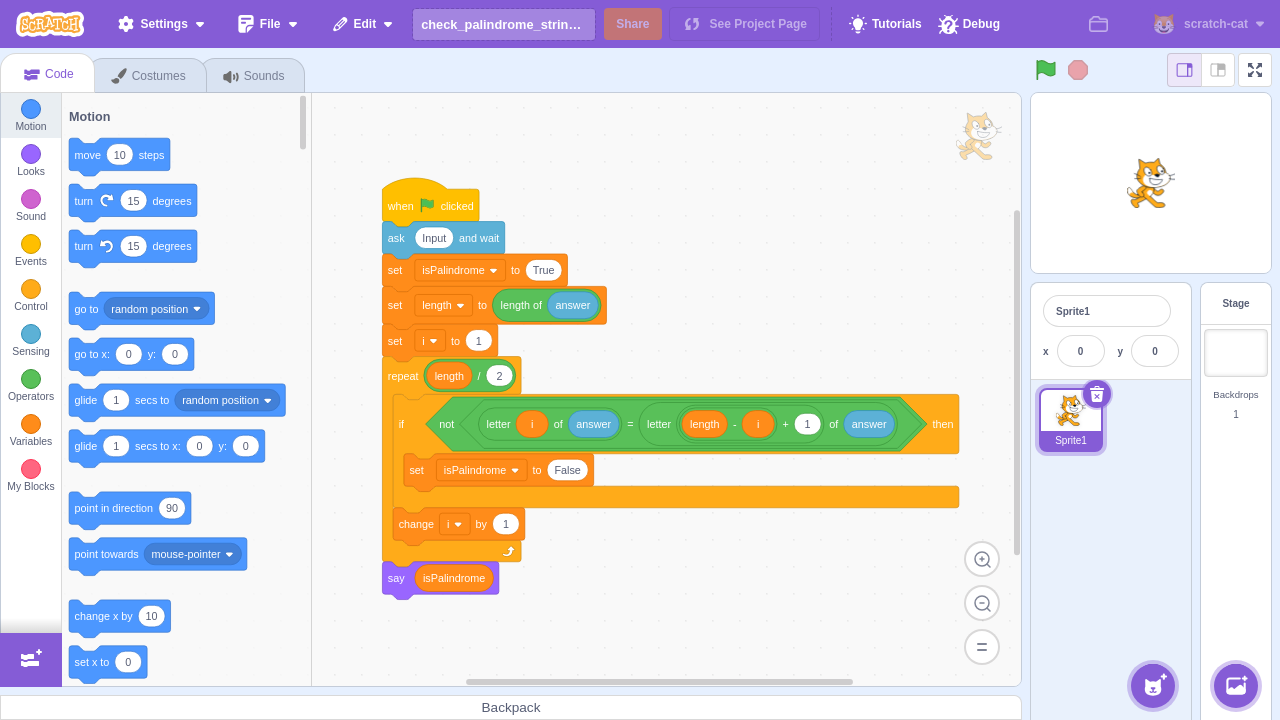The height and width of the screenshot is (720, 1280).
Task: Click the 'Input' text in ask block
Action: (x=434, y=238)
